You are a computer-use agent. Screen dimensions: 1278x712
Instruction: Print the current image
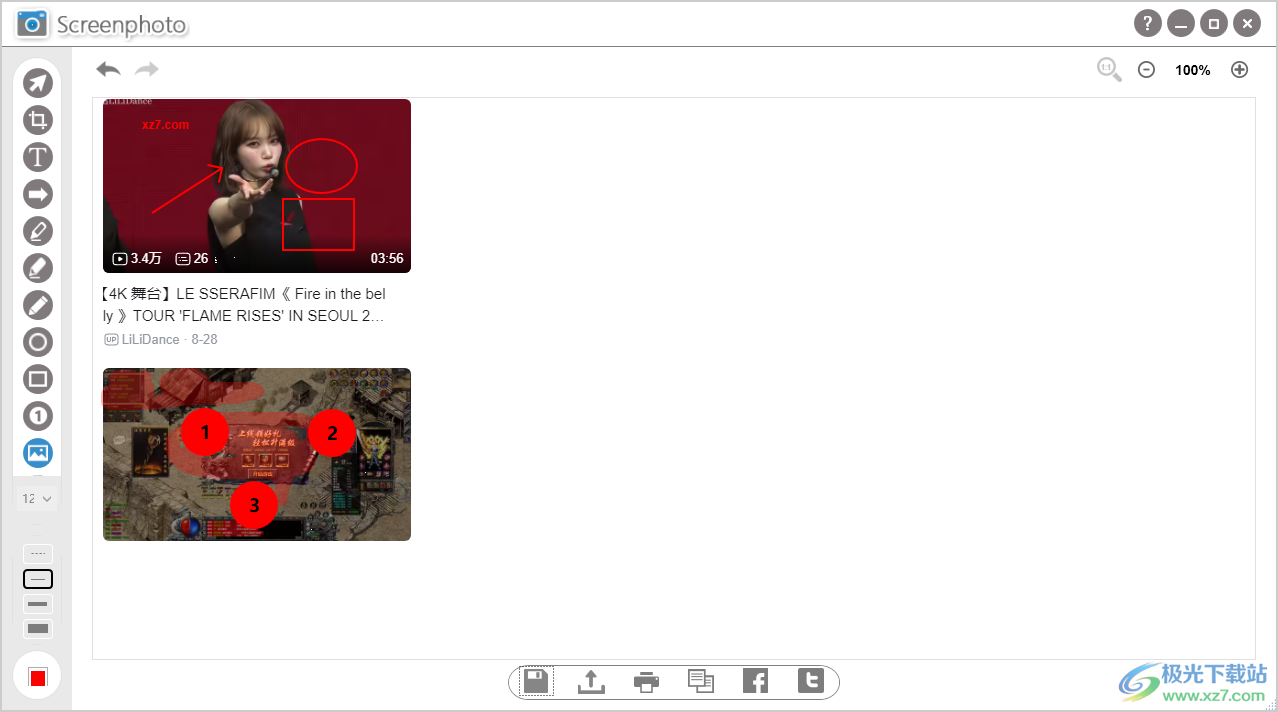[646, 681]
